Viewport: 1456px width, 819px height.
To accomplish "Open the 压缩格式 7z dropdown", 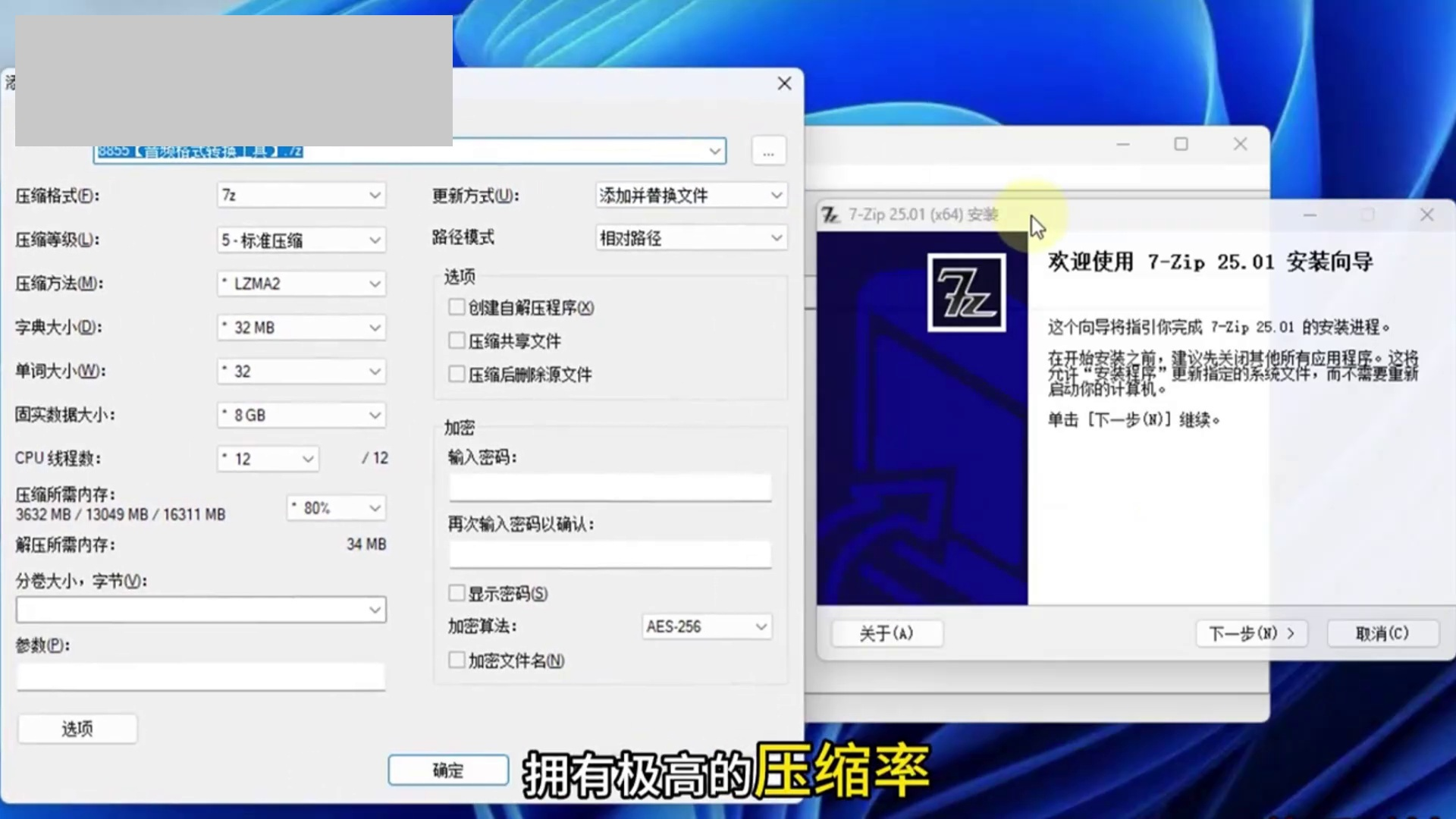I will (x=301, y=196).
